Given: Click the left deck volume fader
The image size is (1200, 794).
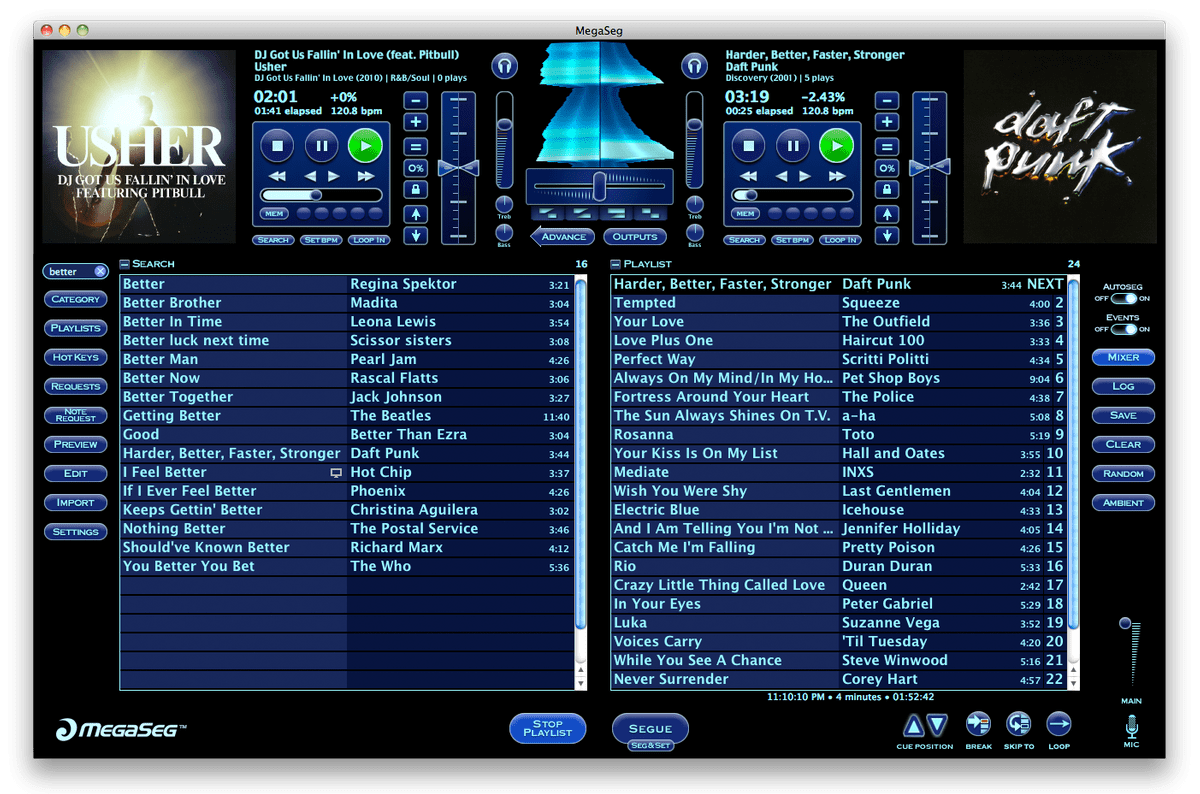Looking at the screenshot, I should tap(505, 124).
